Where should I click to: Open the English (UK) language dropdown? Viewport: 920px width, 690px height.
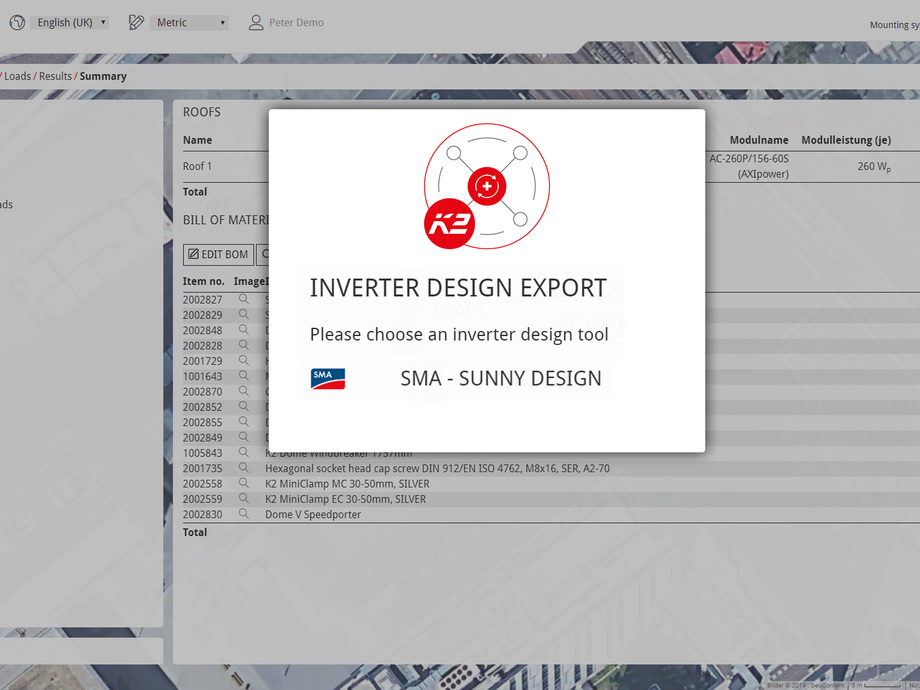pos(71,22)
